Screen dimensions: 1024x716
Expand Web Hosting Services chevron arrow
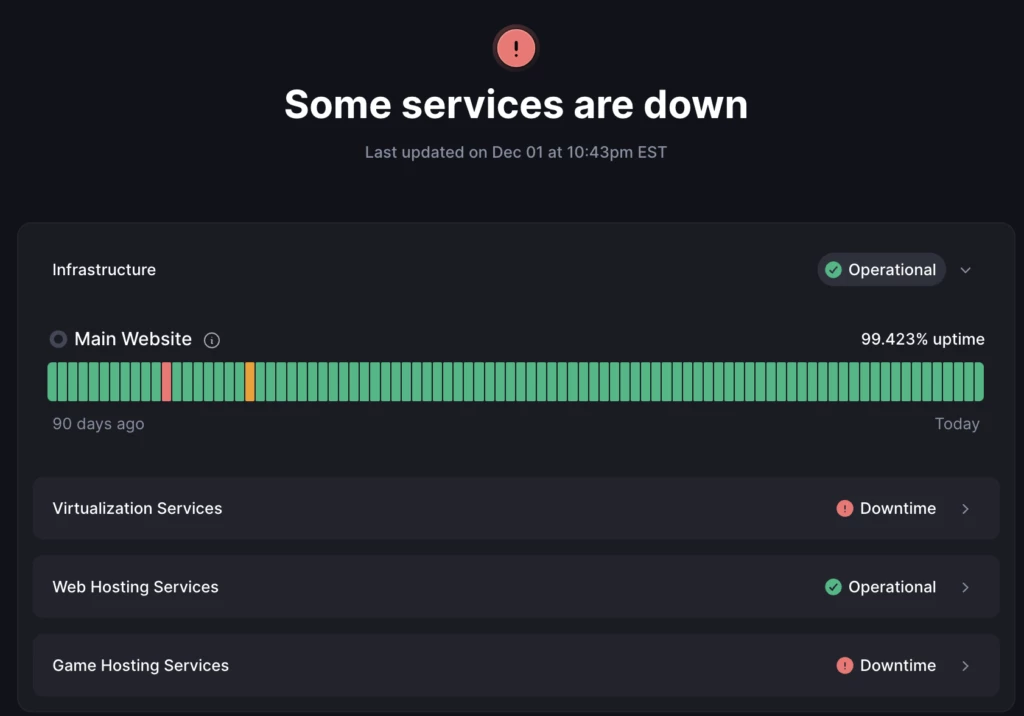click(x=965, y=587)
